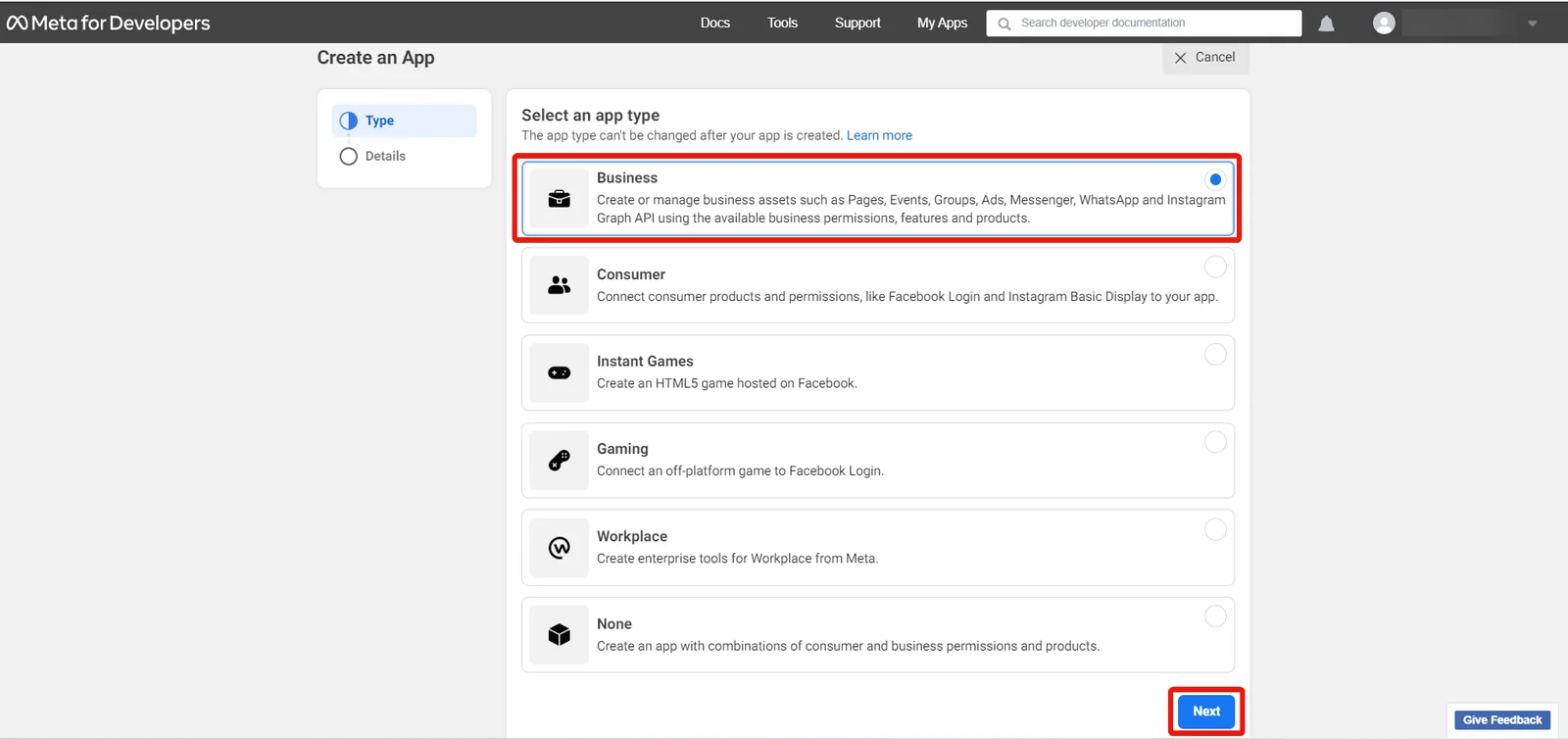1568x739 pixels.
Task: Click the profile avatar icon
Action: (1384, 23)
